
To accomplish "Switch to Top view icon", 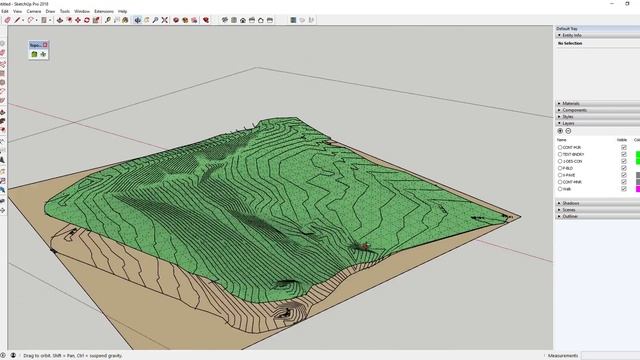I will 234,20.
